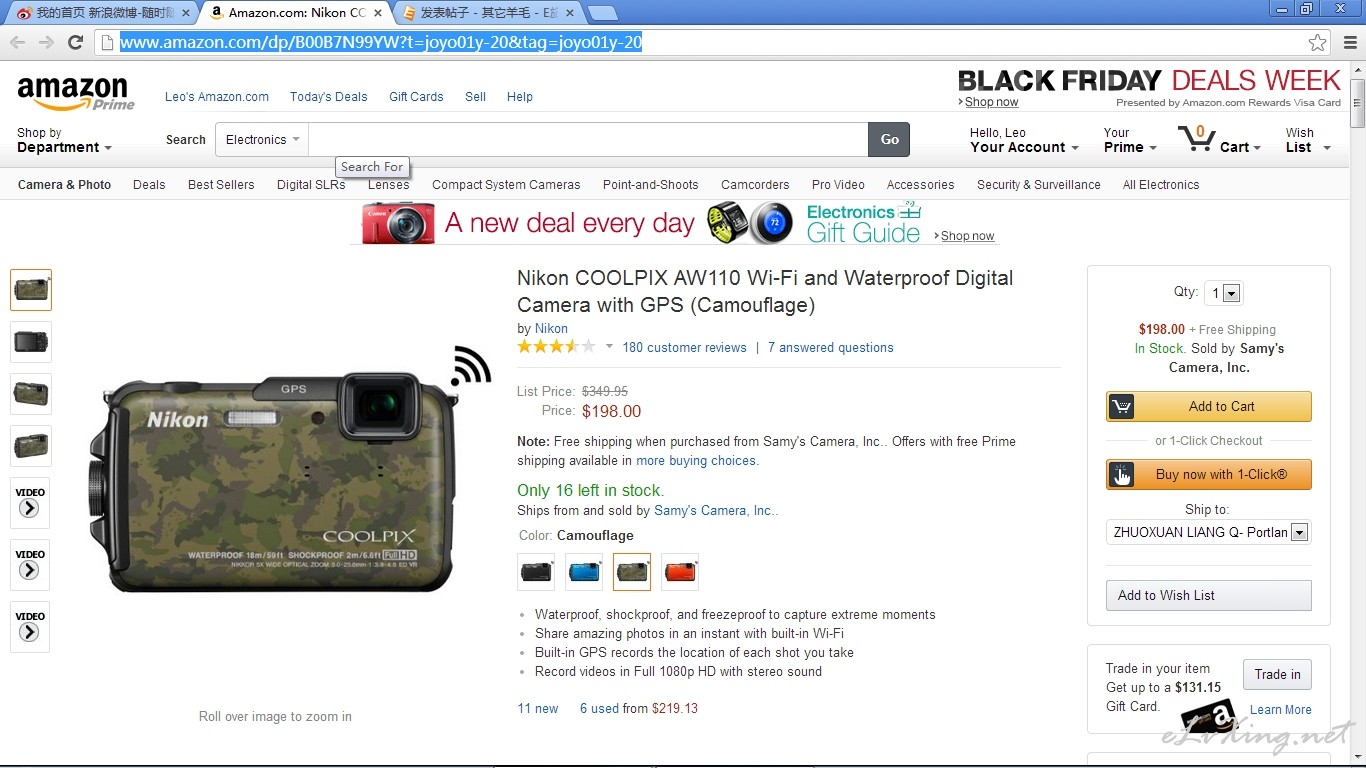This screenshot has height=768, width=1366.
Task: Select the fourth camera angle thumbnail
Action: pyautogui.click(x=31, y=446)
